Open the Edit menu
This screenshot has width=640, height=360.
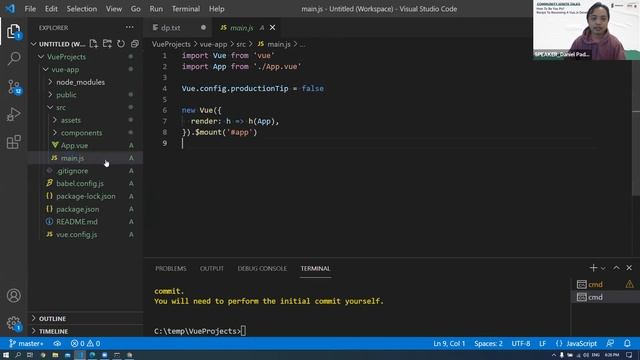[x=51, y=9]
